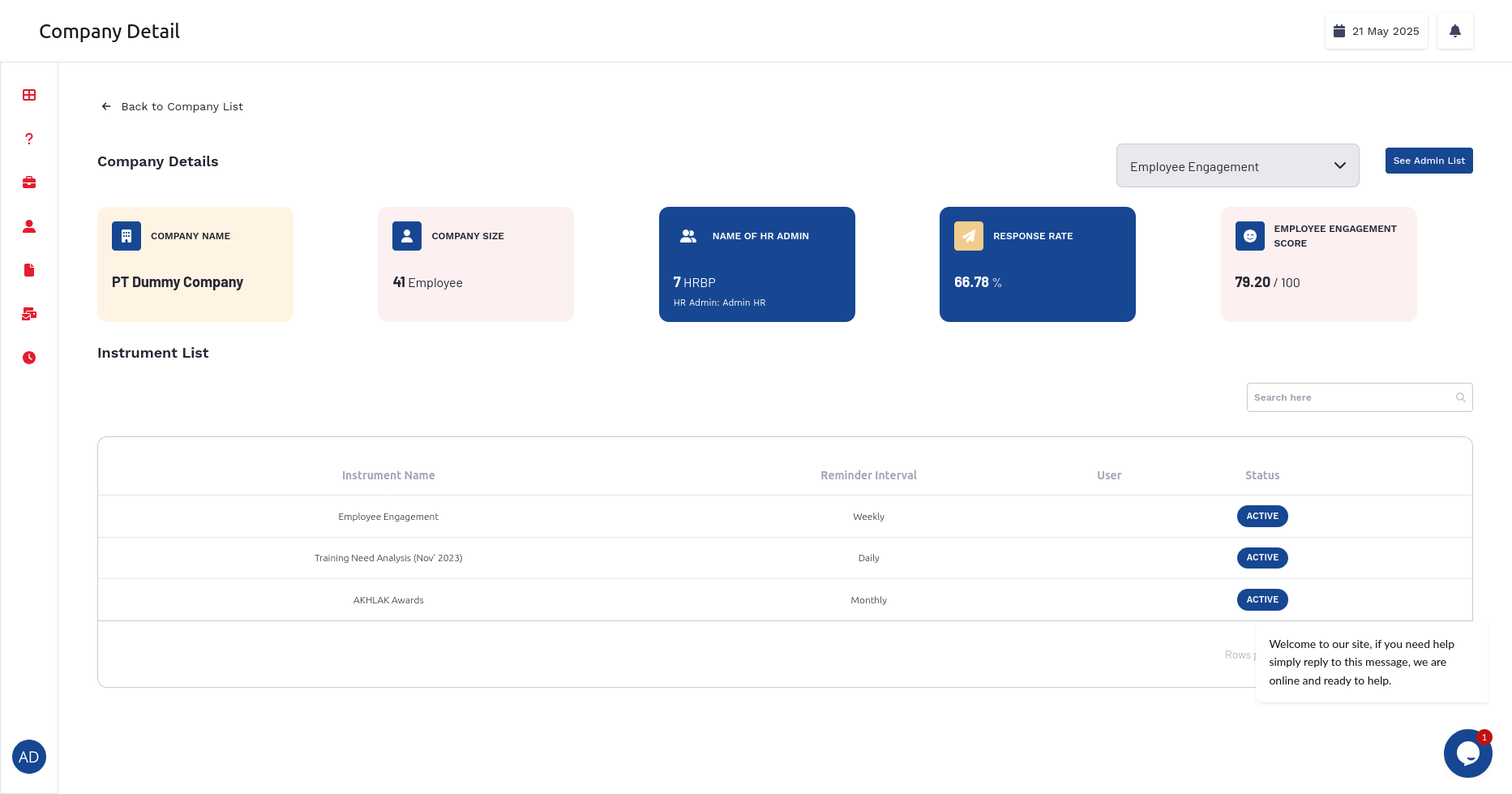1512x794 pixels.
Task: Click the building icon in Company Name card
Action: point(126,236)
